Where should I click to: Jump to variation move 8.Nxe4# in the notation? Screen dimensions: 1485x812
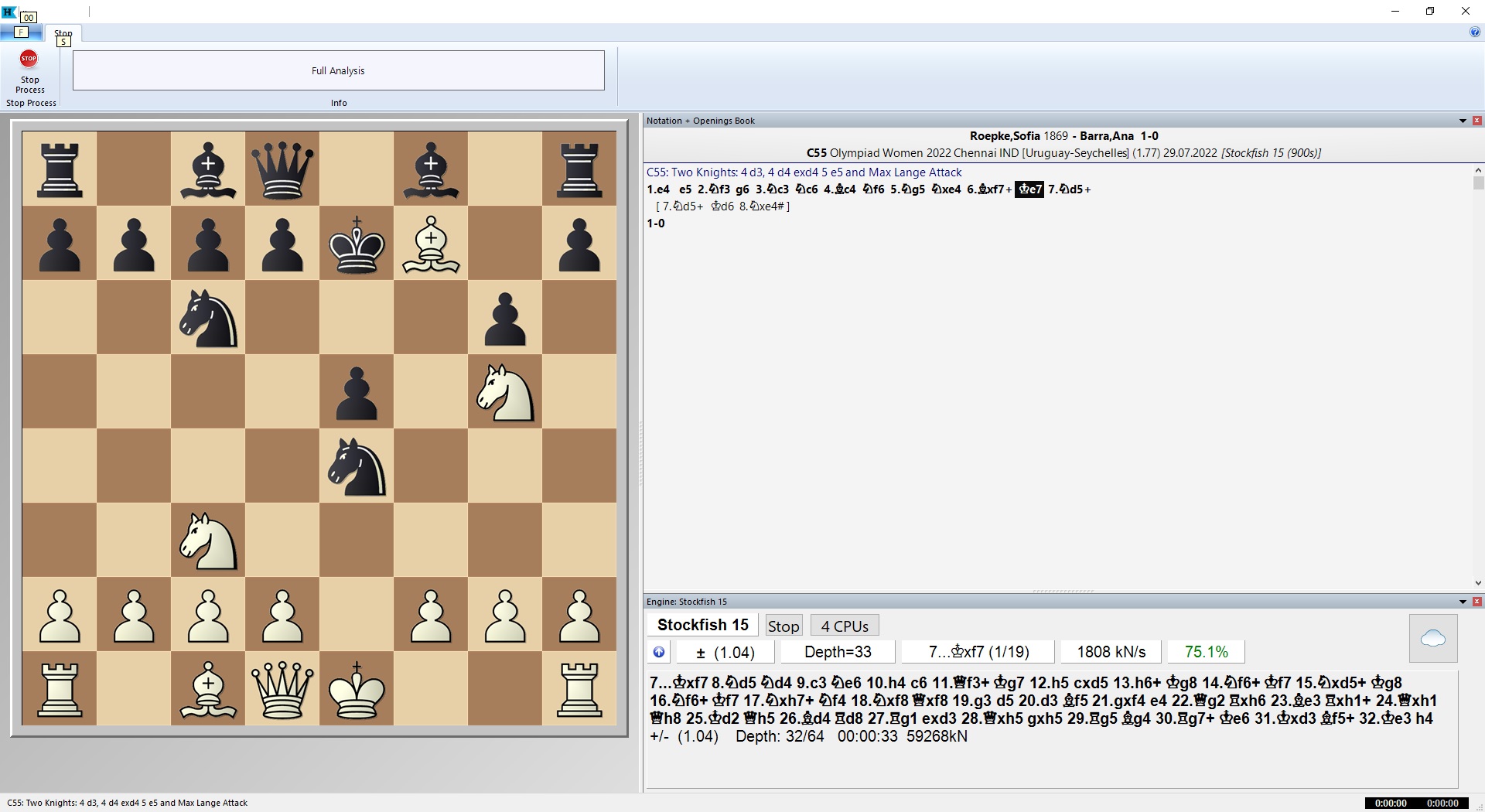tap(764, 206)
